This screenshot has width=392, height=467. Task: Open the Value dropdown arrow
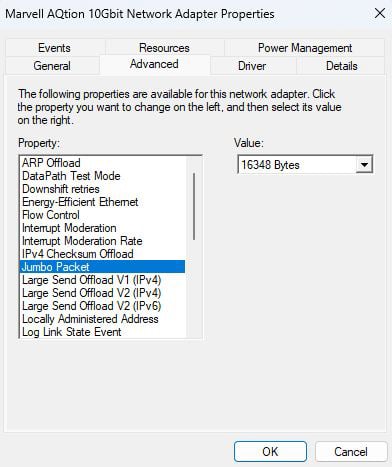(x=364, y=165)
